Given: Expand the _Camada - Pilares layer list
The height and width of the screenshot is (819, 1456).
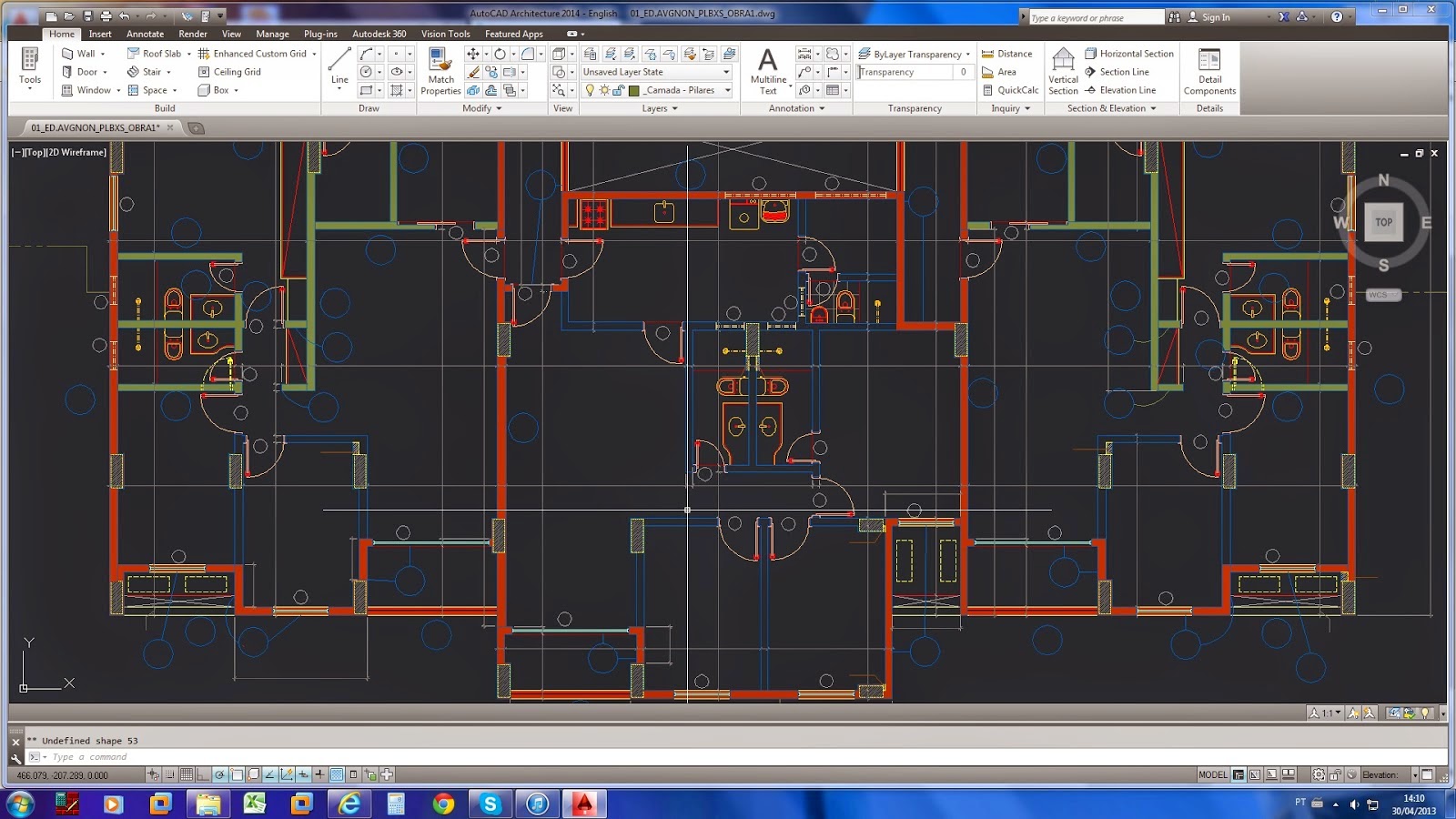Looking at the screenshot, I should click(727, 90).
